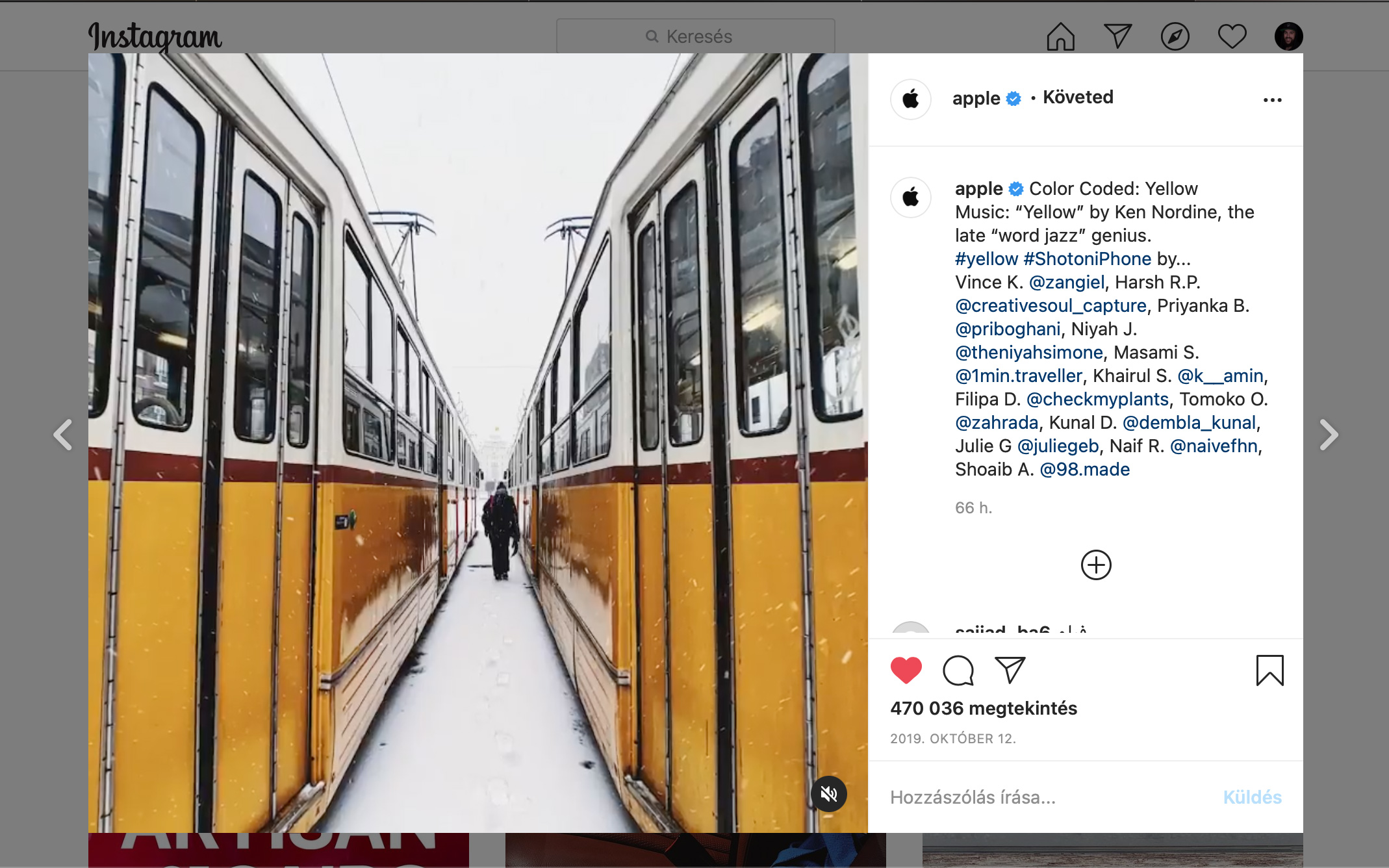This screenshot has width=1389, height=868.
Task: Open your profile avatar in header
Action: [x=1288, y=36]
